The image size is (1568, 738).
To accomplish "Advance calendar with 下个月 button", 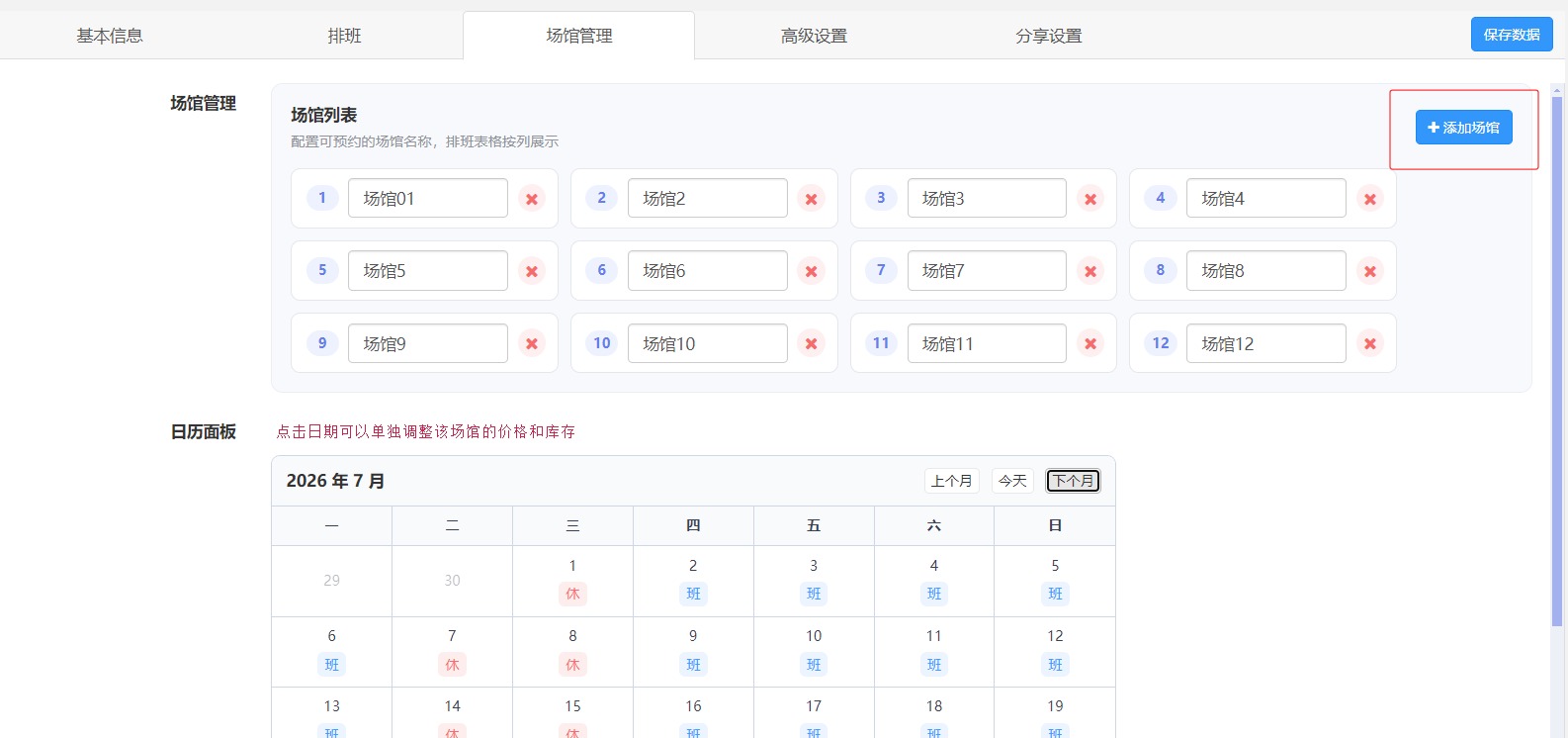I will (1073, 481).
